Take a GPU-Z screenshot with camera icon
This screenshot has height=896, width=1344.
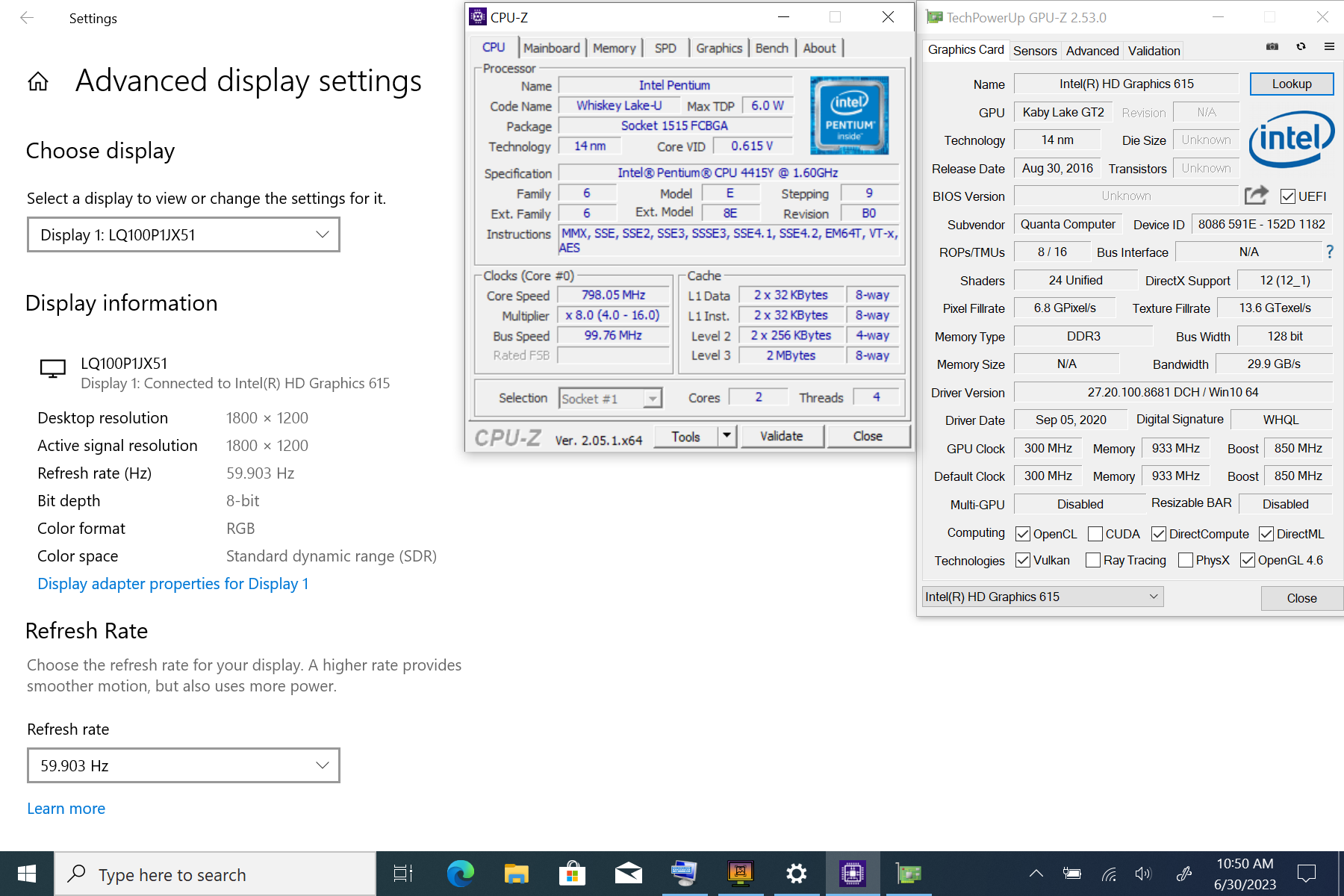click(1272, 46)
